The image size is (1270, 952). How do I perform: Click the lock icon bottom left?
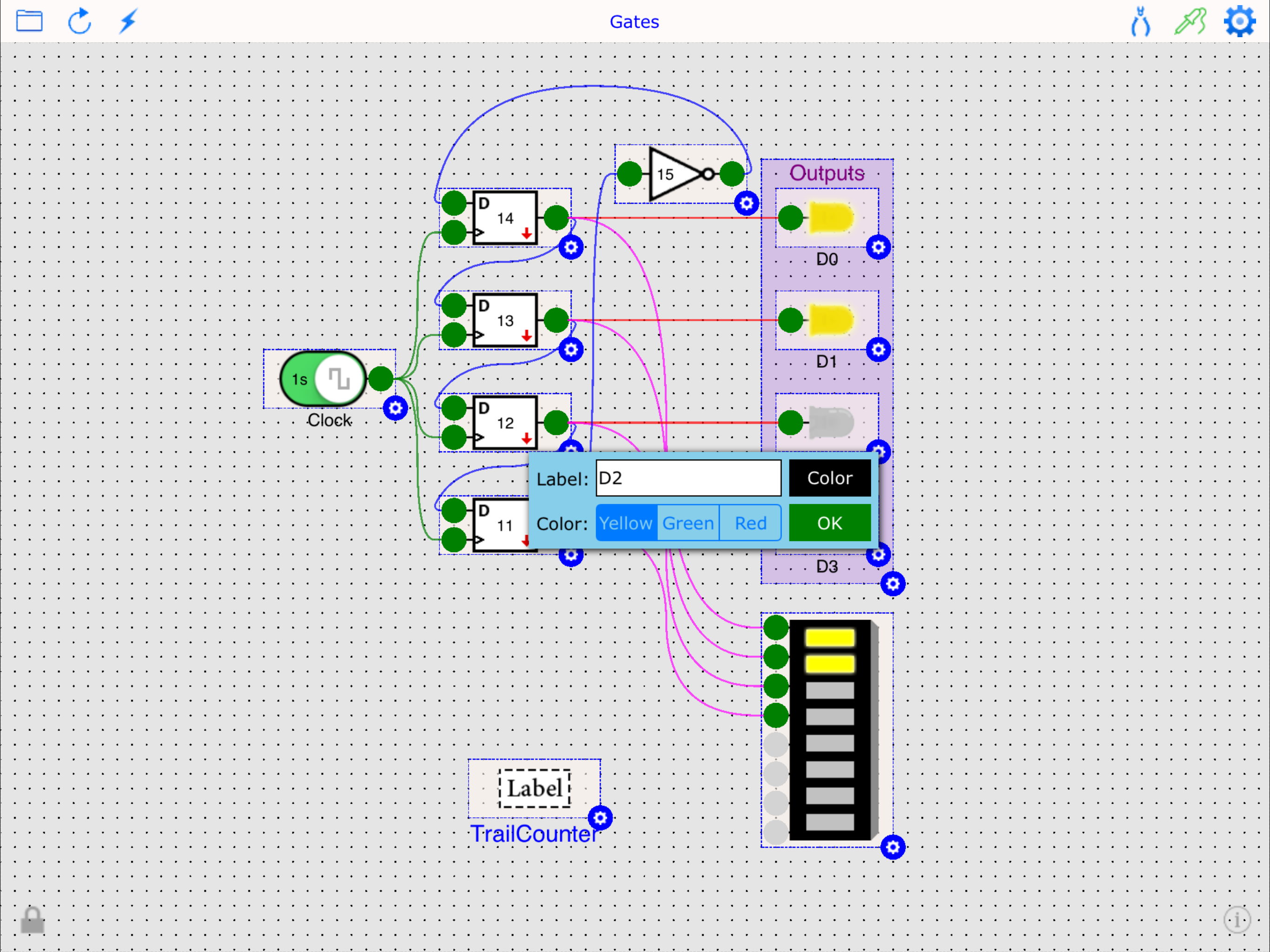click(x=33, y=919)
